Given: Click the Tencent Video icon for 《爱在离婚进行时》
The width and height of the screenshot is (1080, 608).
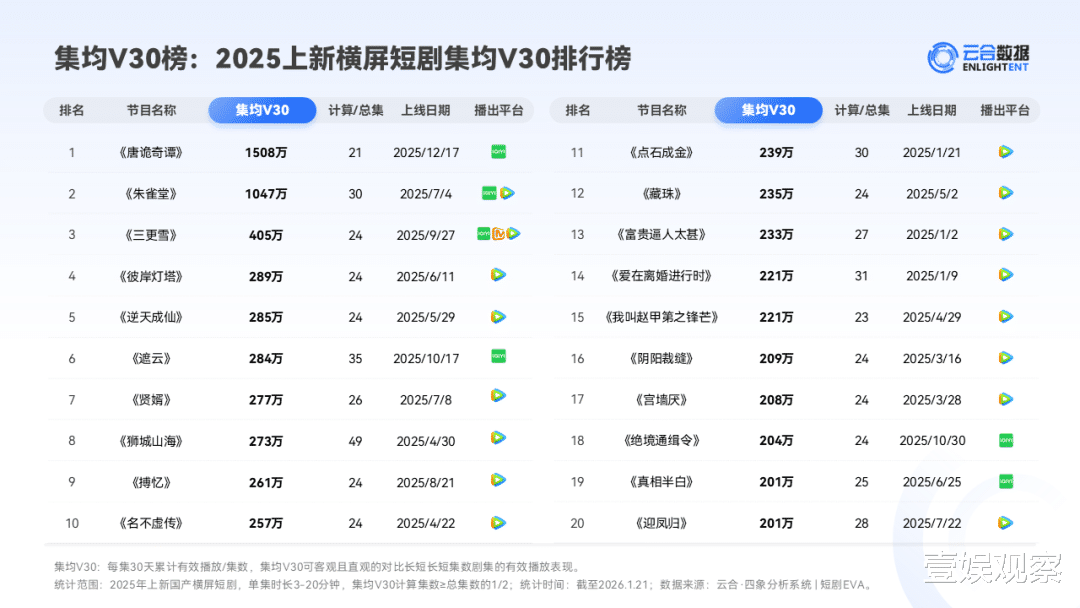Looking at the screenshot, I should pos(1006,275).
